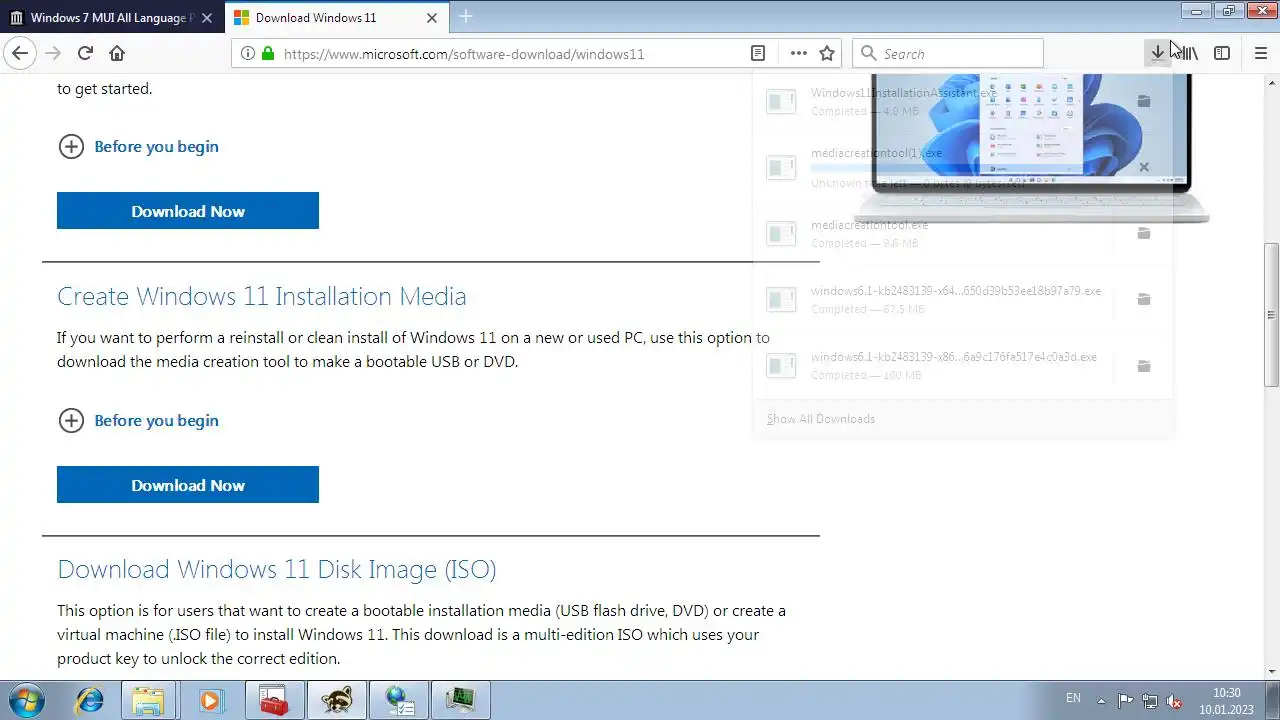Open the Firefox home page
1280x720 pixels.
tap(117, 53)
